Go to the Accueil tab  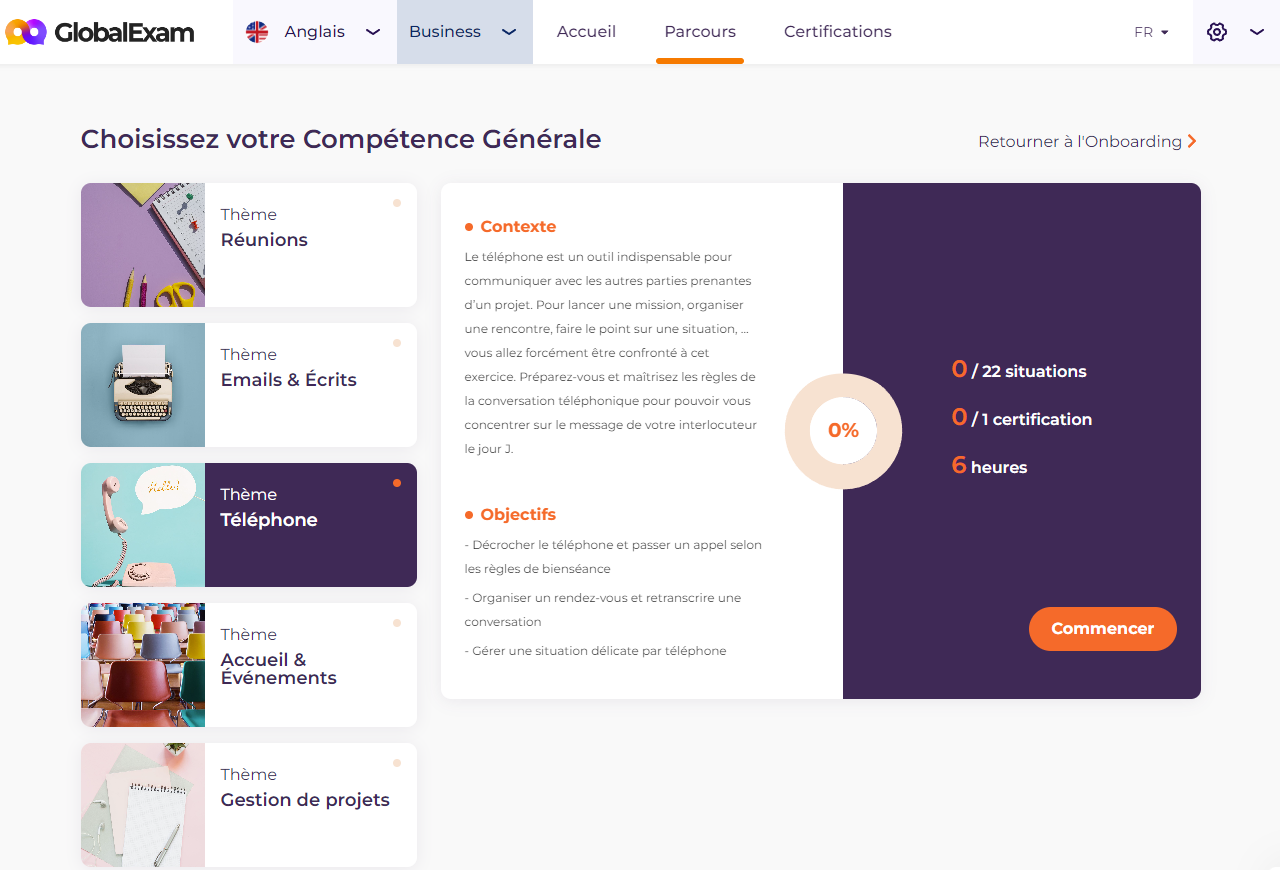tap(587, 32)
